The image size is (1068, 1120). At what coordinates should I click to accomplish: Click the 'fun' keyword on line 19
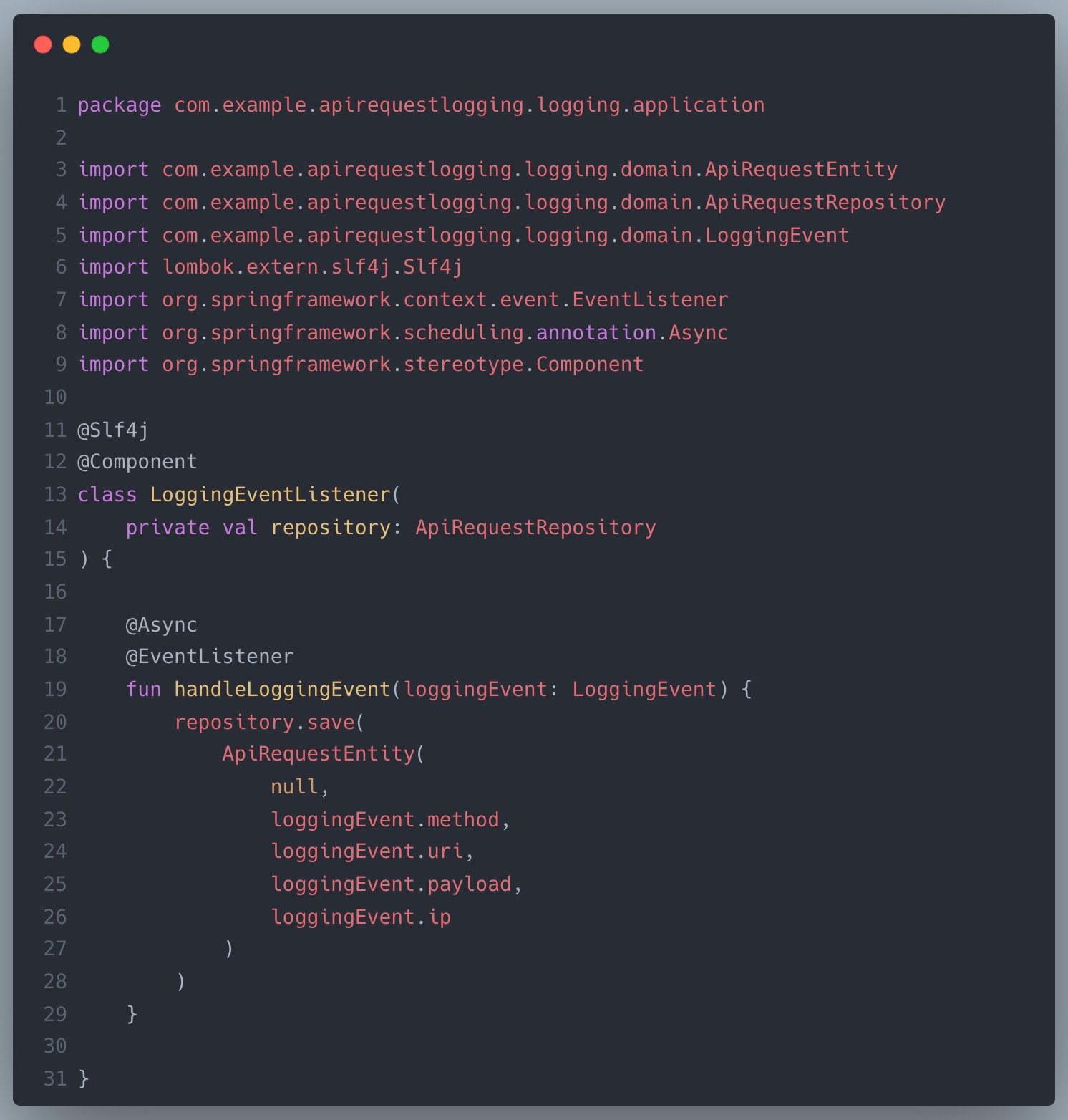pyautogui.click(x=144, y=690)
